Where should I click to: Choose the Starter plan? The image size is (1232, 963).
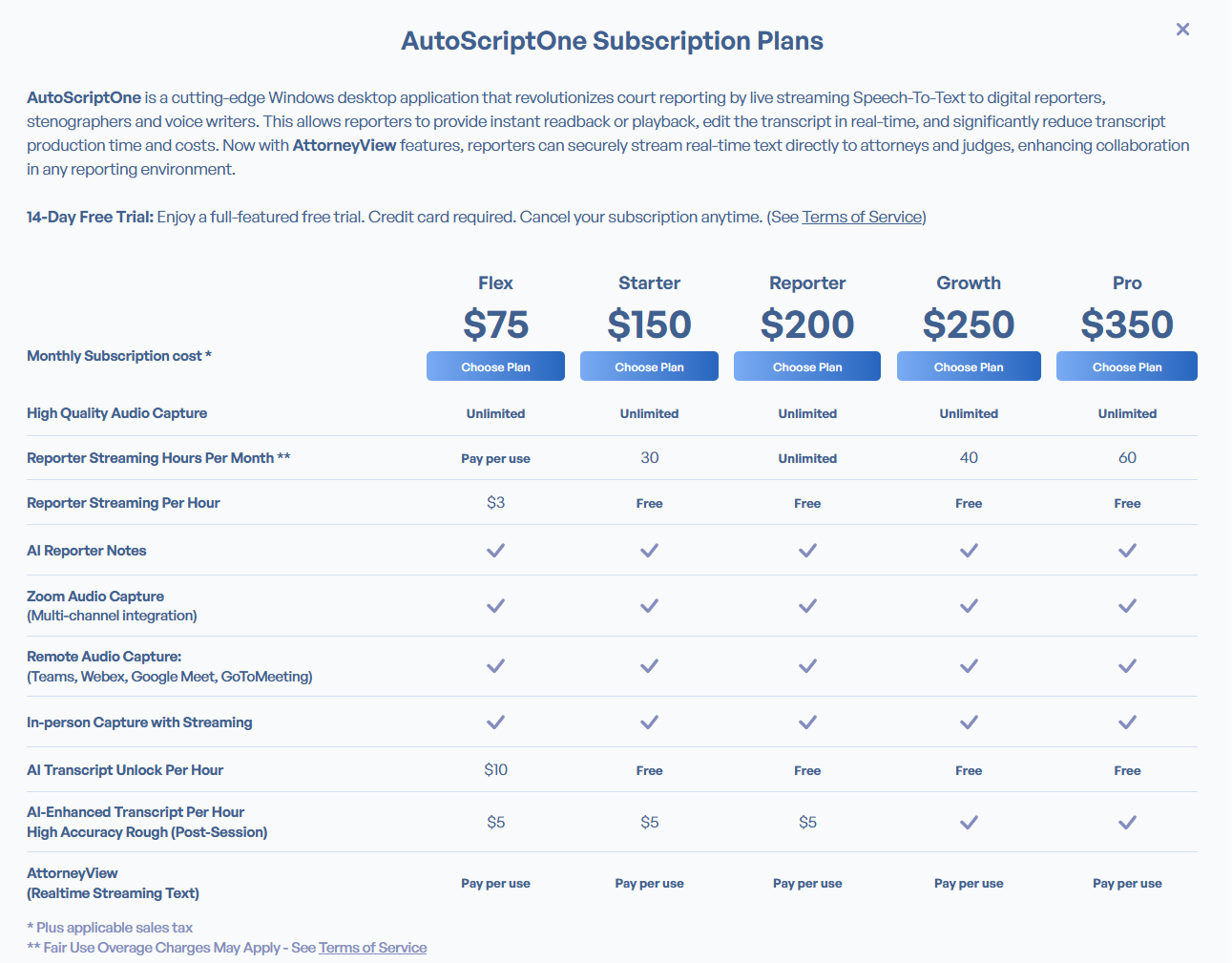[x=649, y=366]
